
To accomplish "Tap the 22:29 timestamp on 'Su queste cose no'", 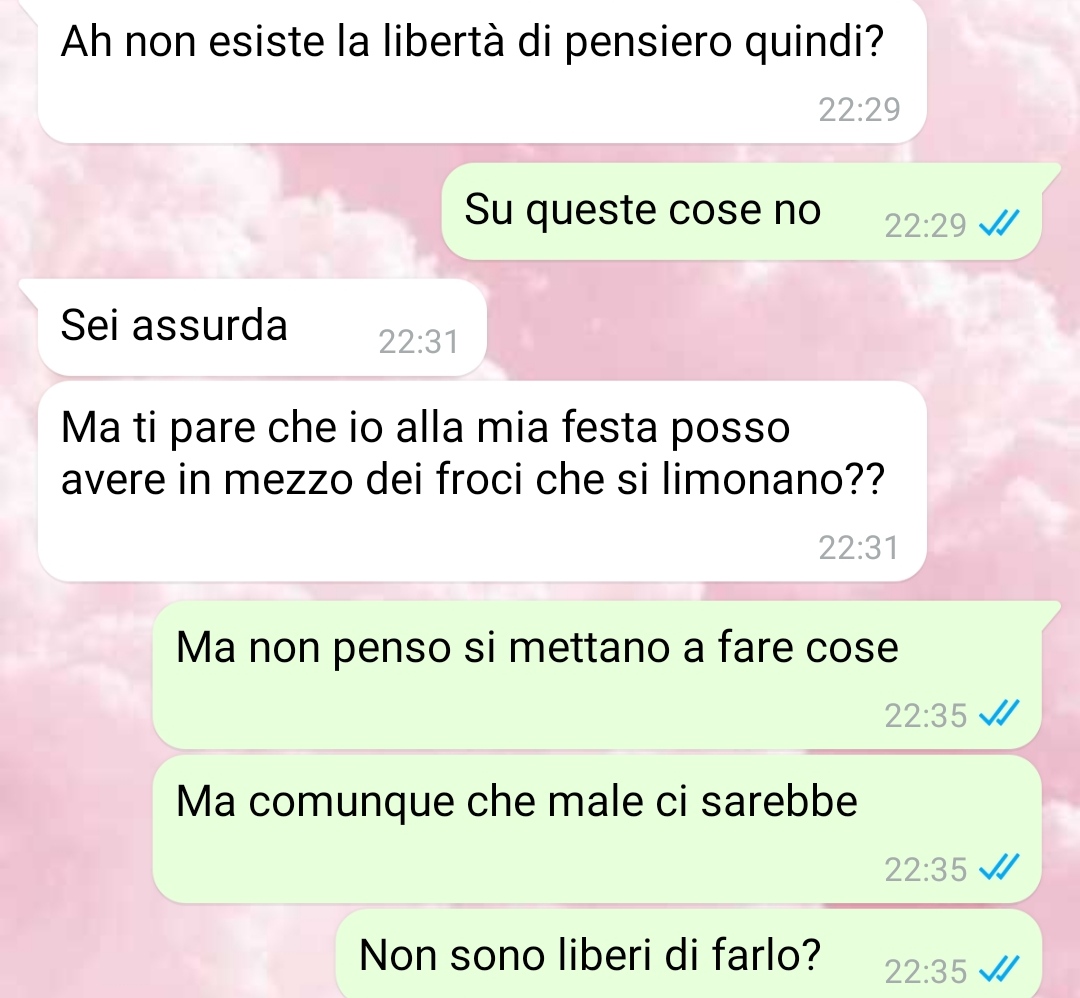I will (x=925, y=225).
